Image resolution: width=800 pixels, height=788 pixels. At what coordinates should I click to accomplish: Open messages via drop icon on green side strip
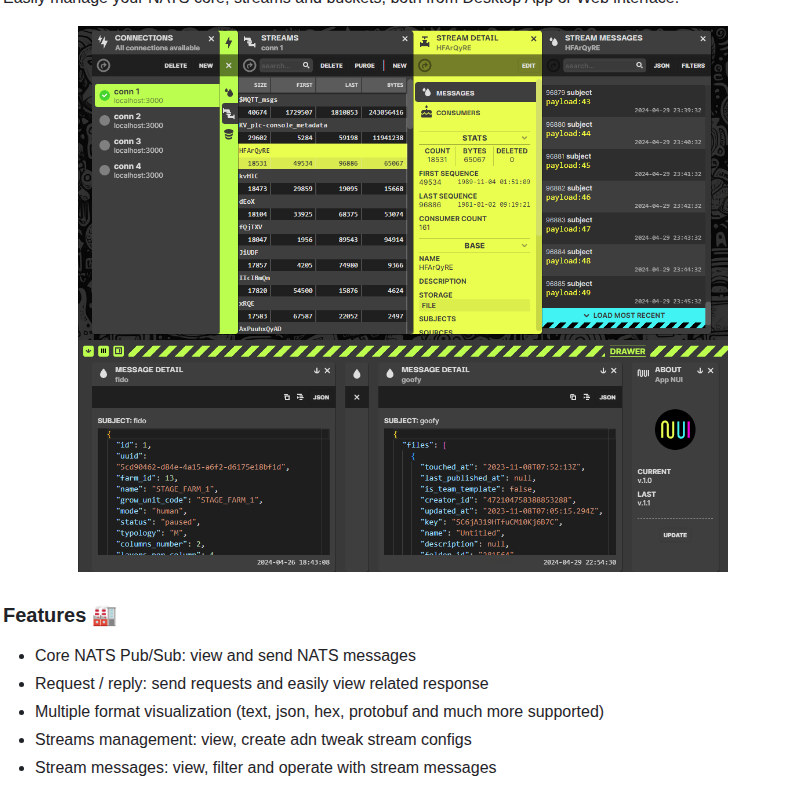pyautogui.click(x=229, y=92)
